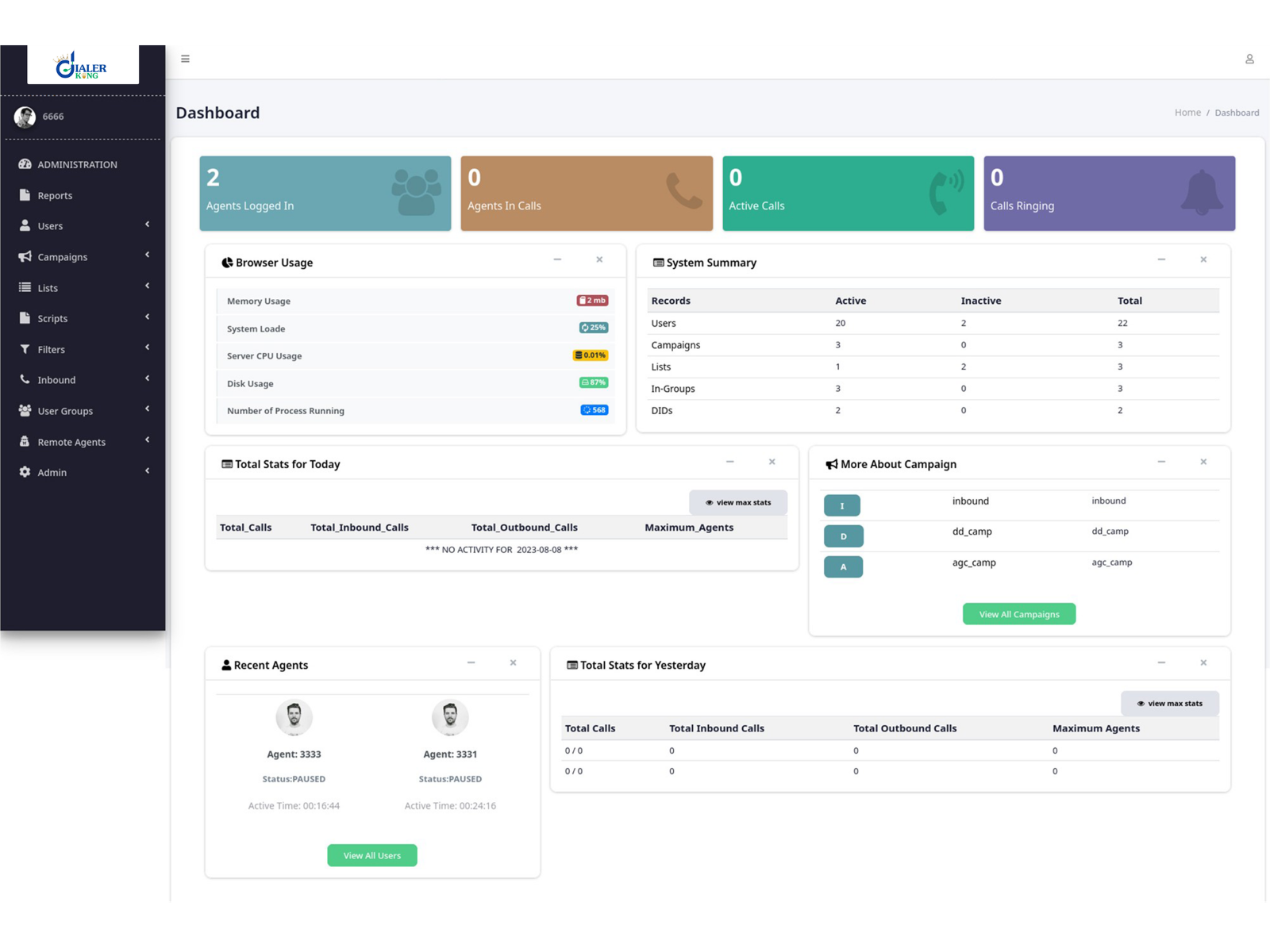
Task: Minimize the Total Stats for Today panel
Action: (729, 461)
